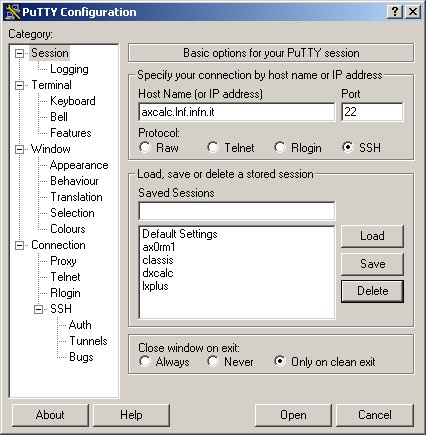Click the Save button
The image size is (426, 435).
pos(372,264)
